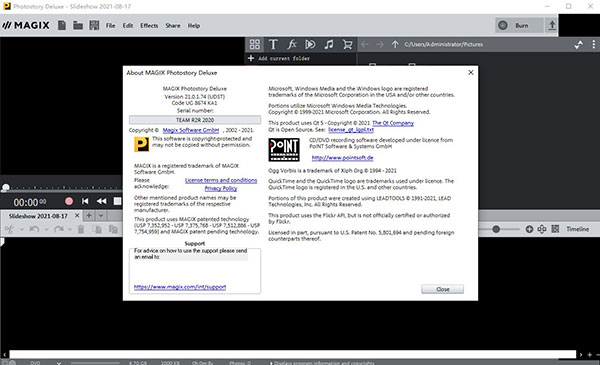Click the Copy icon in timeline toolbar
Viewport: 600px width, 365px height.
[x=98, y=229]
